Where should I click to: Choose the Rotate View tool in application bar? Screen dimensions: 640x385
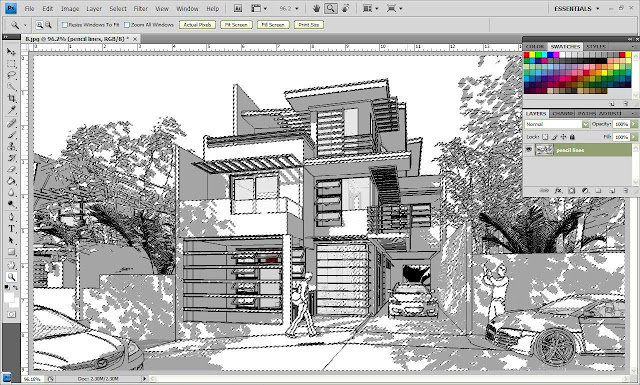coord(346,8)
